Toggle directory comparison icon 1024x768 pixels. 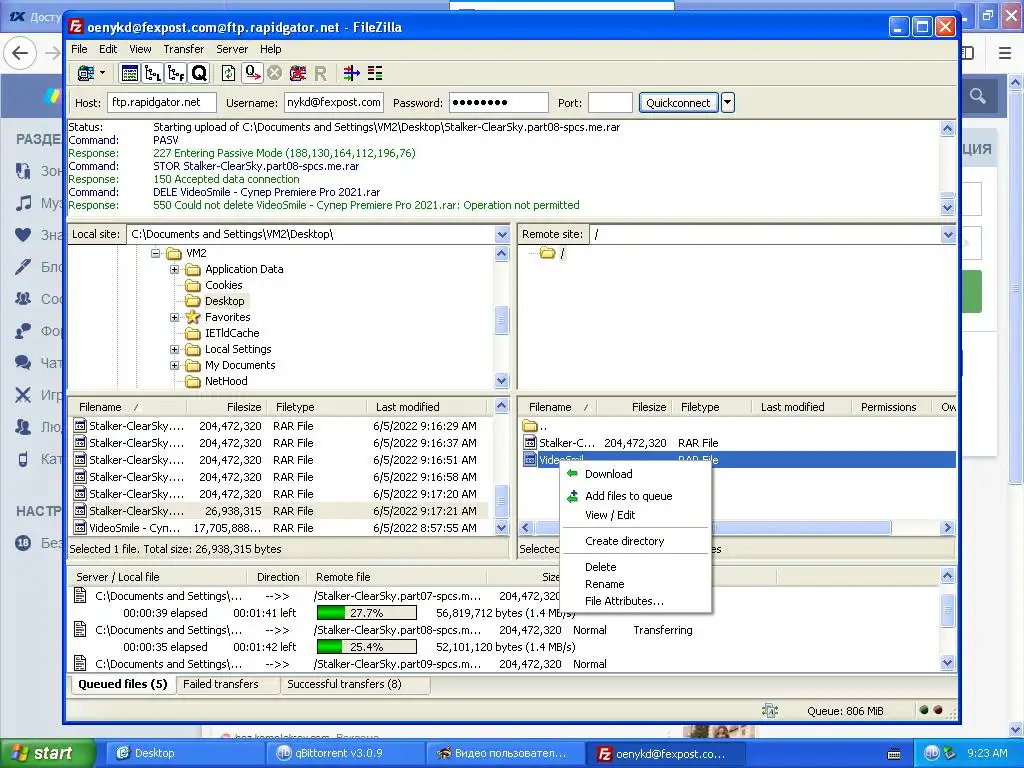pyautogui.click(x=375, y=73)
